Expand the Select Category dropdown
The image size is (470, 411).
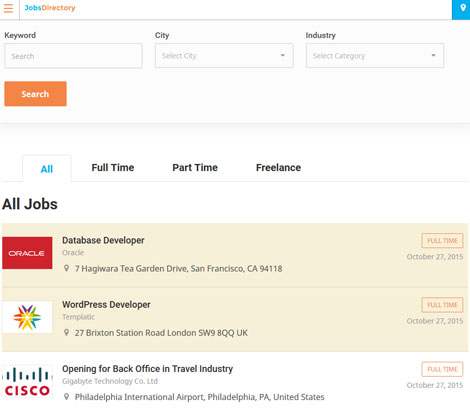375,56
